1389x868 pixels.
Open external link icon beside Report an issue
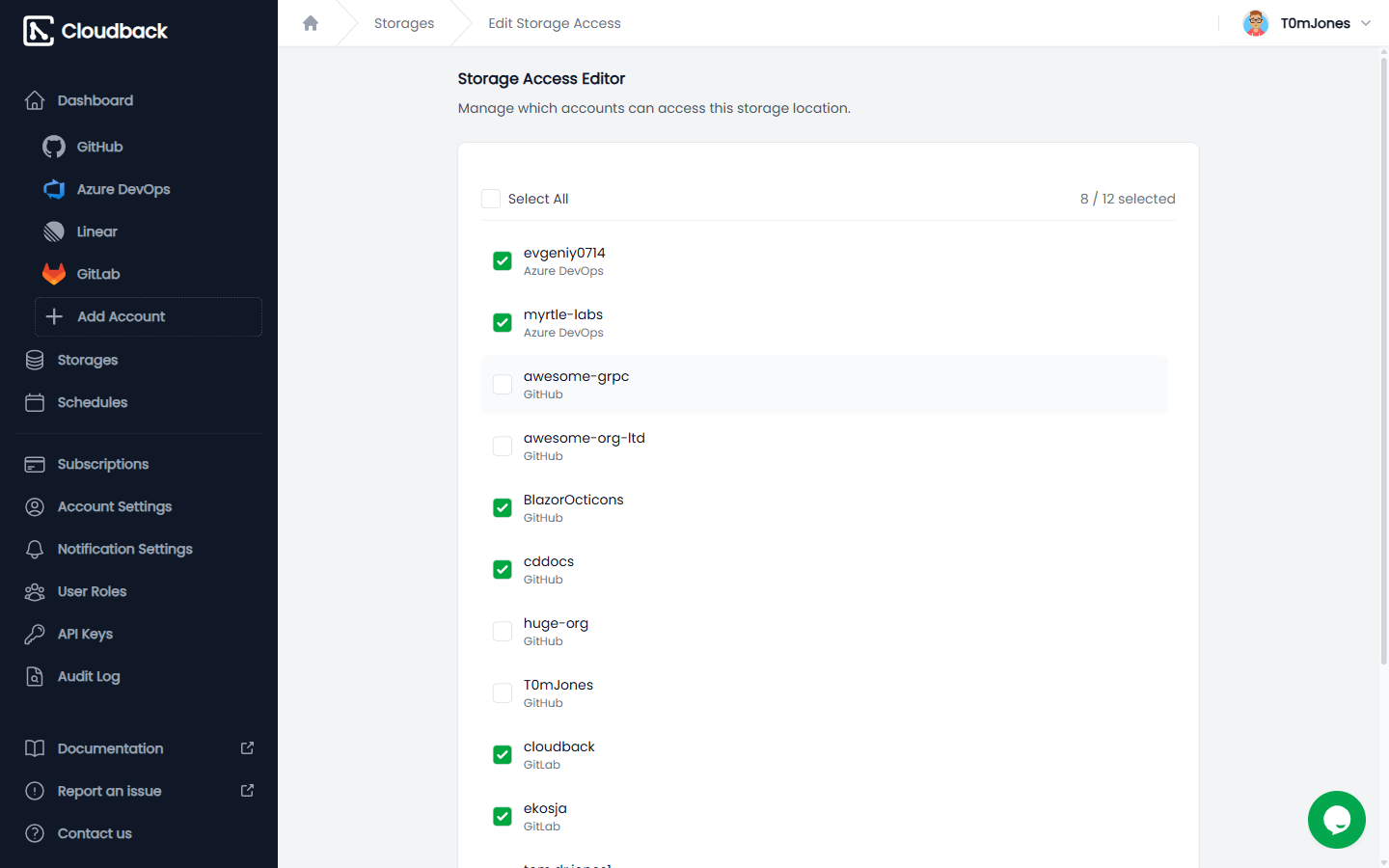(247, 791)
